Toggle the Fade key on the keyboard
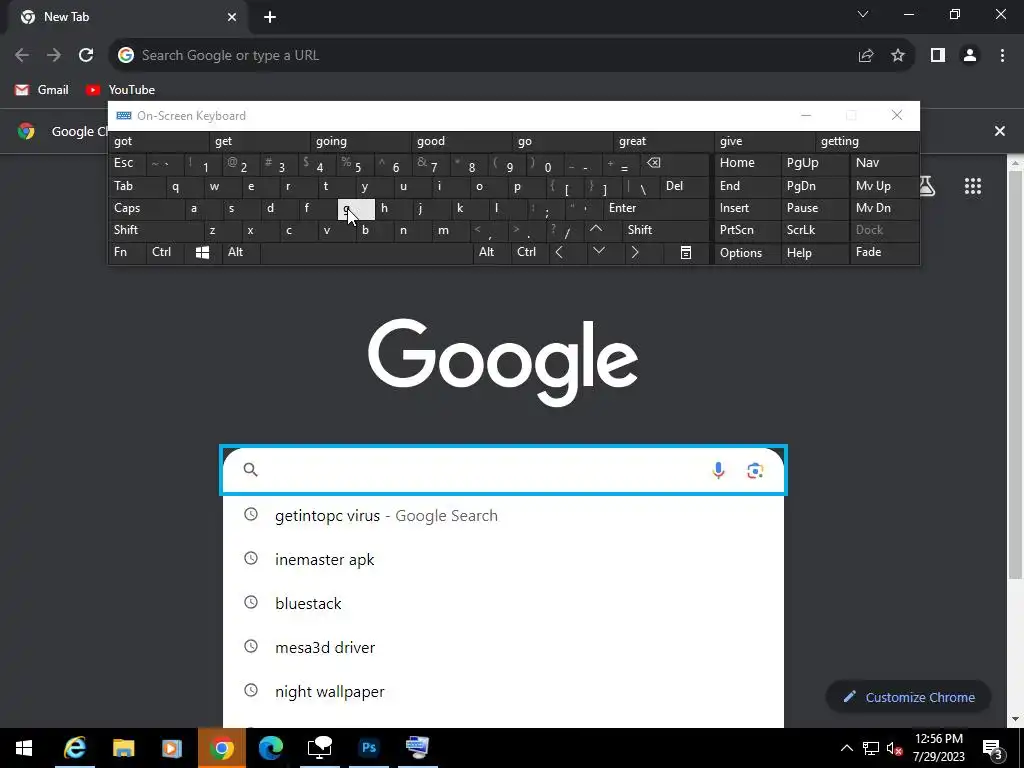 pos(884,253)
